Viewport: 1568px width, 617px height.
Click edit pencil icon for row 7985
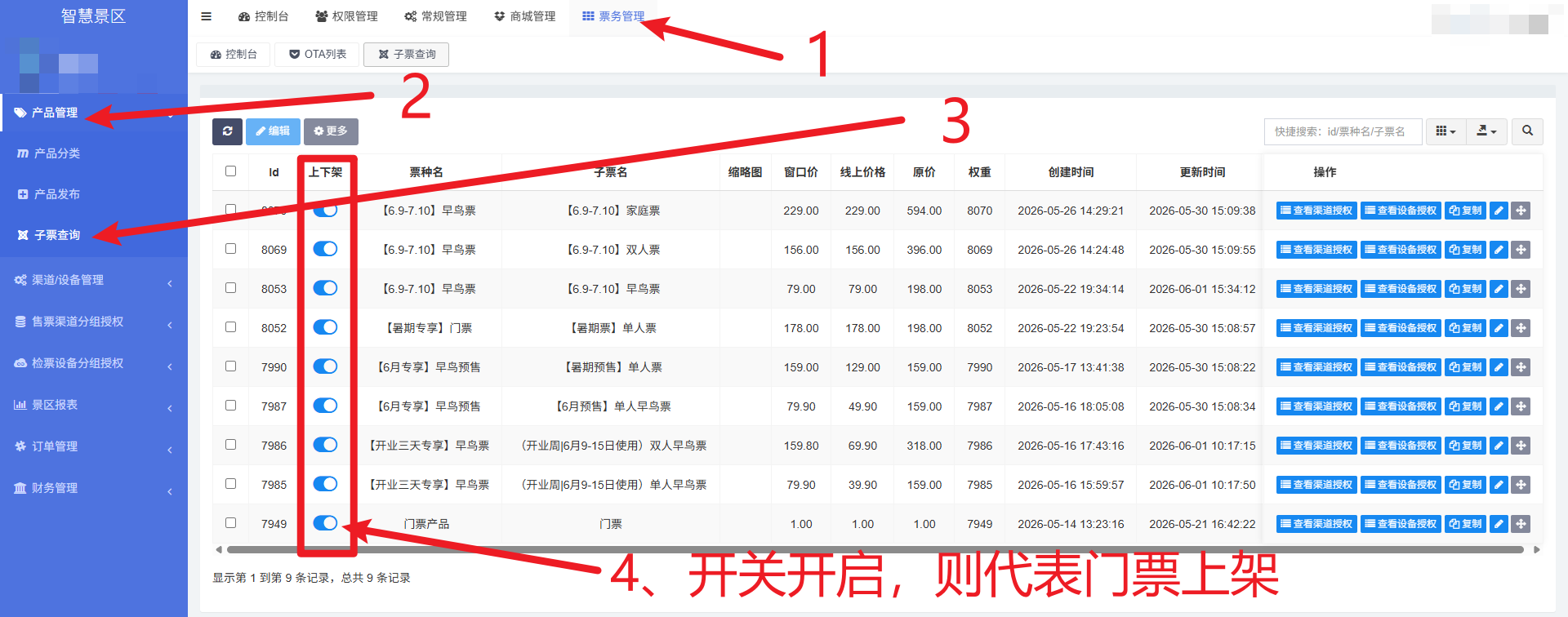click(x=1499, y=485)
